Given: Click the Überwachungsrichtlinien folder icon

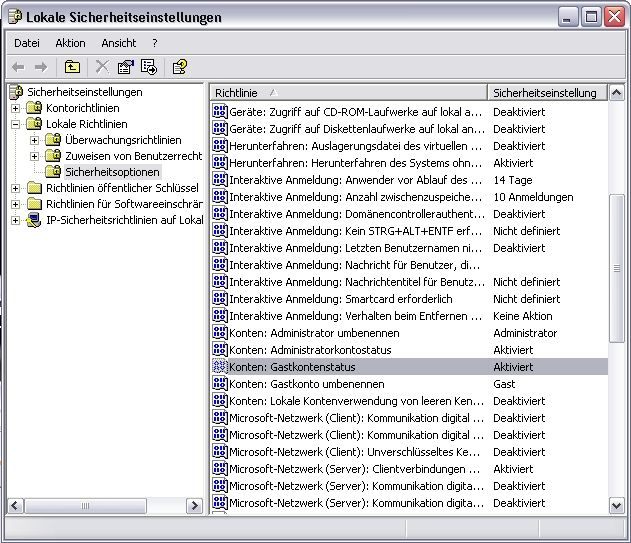Looking at the screenshot, I should click(x=53, y=140).
